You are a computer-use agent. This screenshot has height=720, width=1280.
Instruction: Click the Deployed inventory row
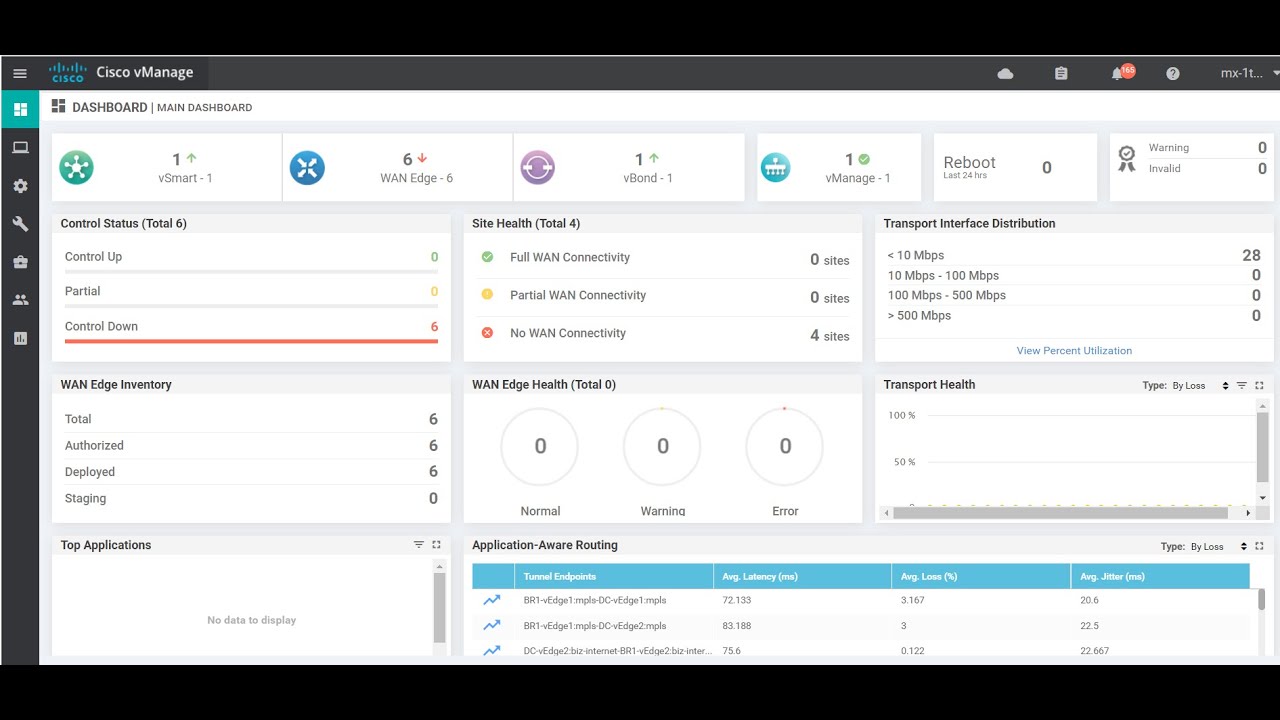click(x=251, y=472)
